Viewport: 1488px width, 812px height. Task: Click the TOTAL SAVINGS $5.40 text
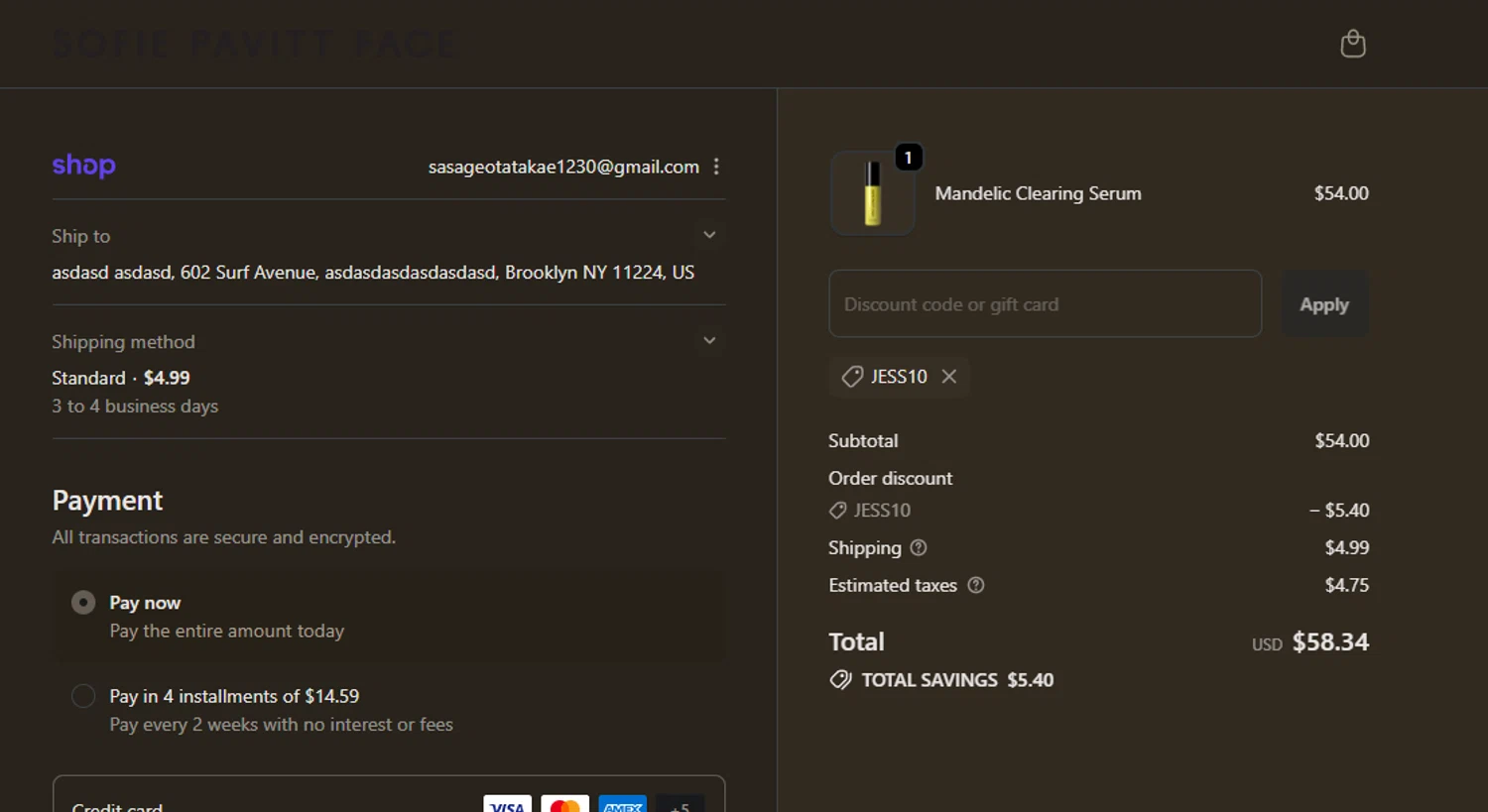point(957,680)
